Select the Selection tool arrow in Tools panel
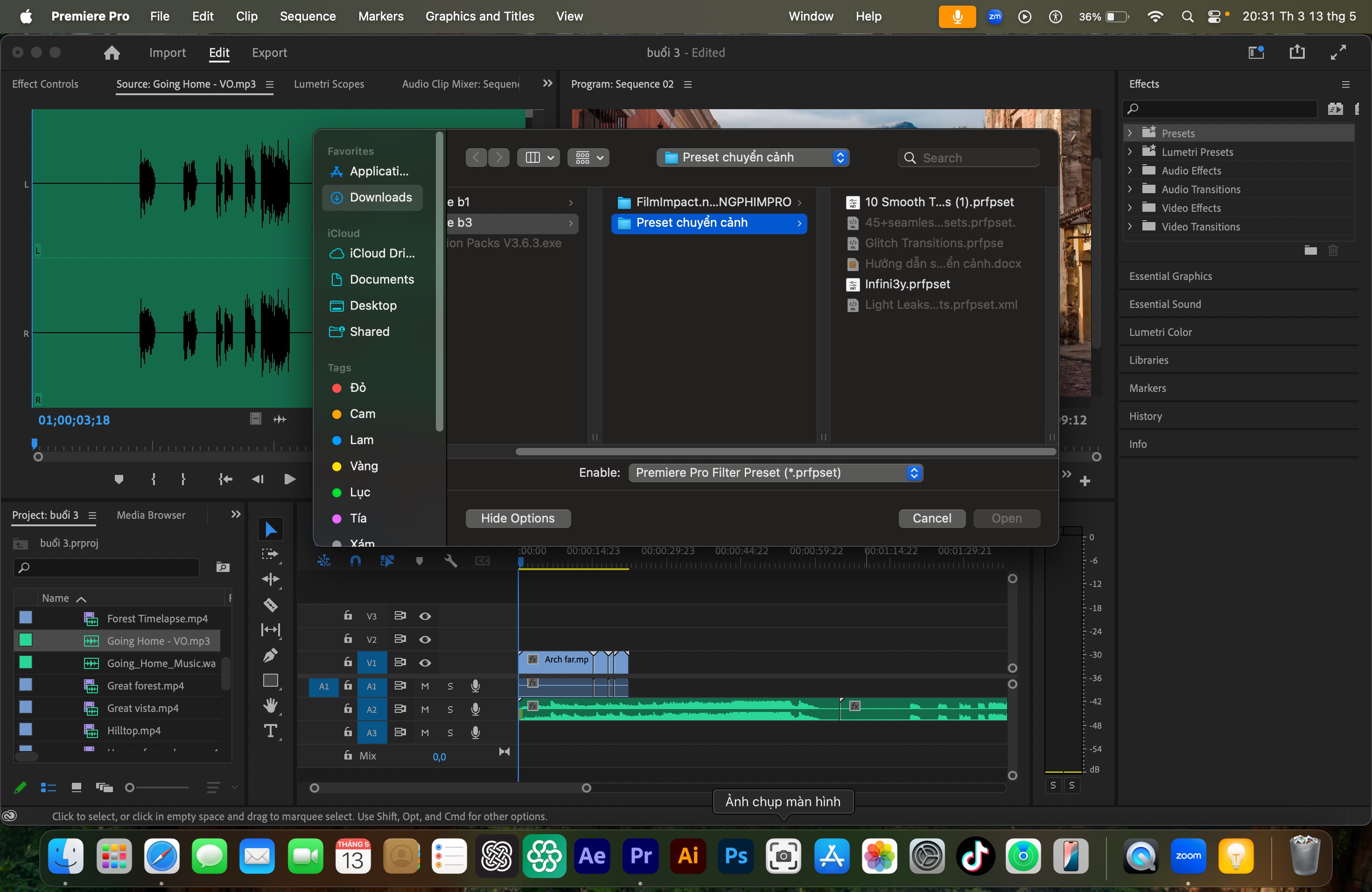 [270, 529]
